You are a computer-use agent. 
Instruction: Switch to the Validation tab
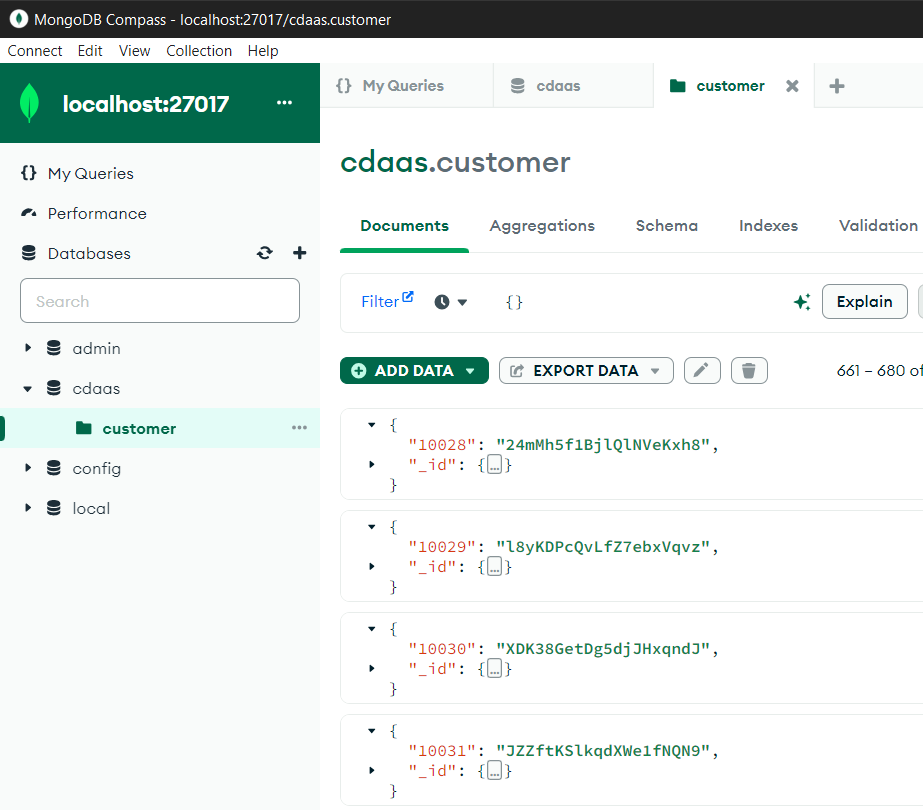coord(878,225)
